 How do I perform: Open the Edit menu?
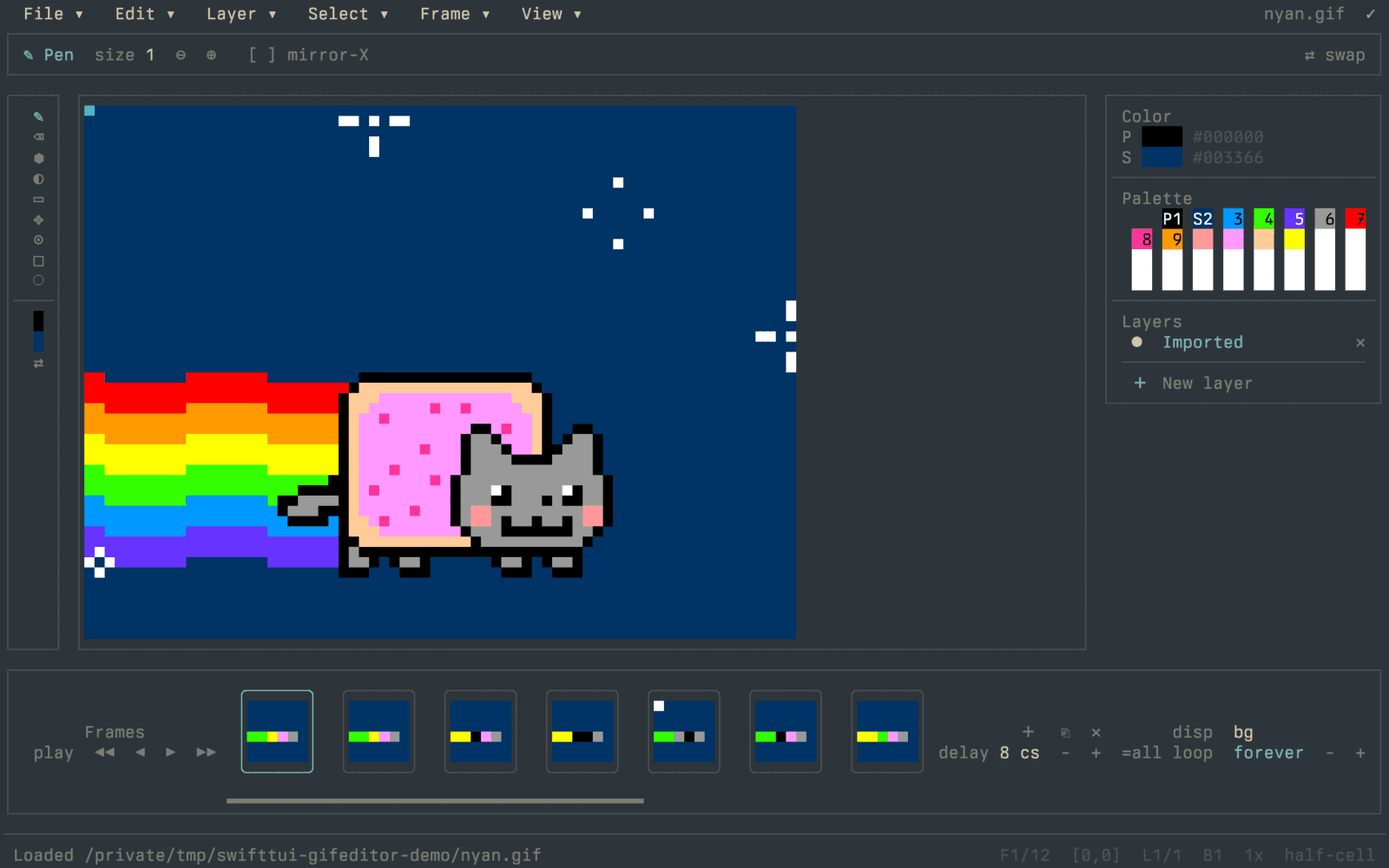(145, 14)
